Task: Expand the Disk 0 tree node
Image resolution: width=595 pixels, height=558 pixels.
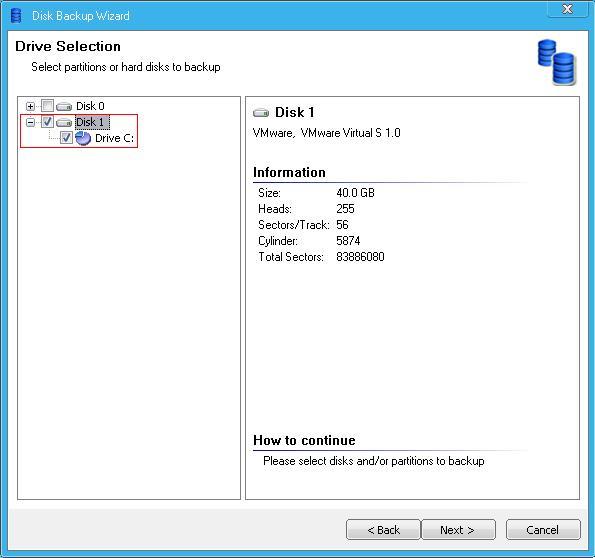Action: click(x=31, y=106)
